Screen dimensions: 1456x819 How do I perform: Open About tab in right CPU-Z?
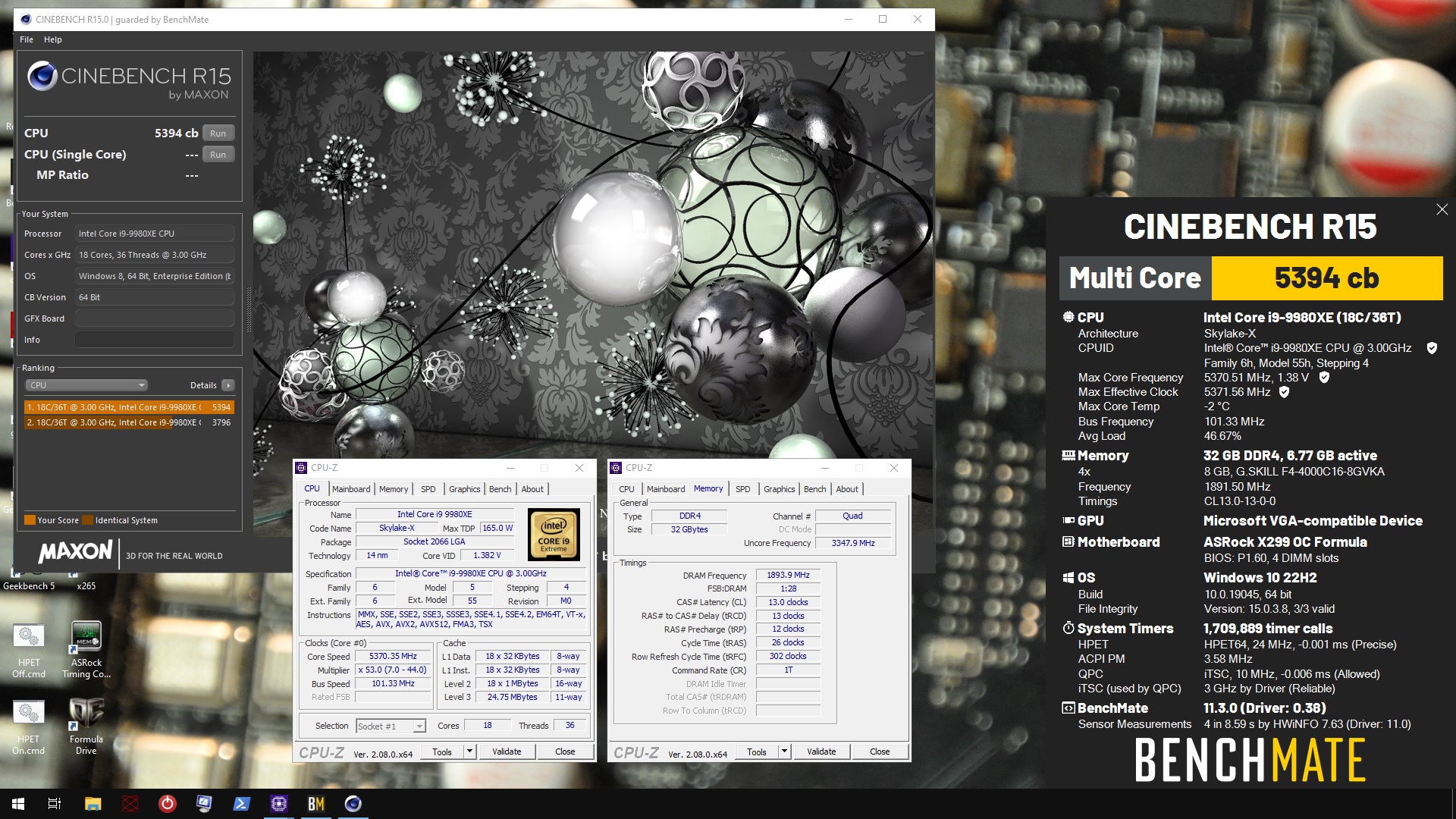[847, 489]
